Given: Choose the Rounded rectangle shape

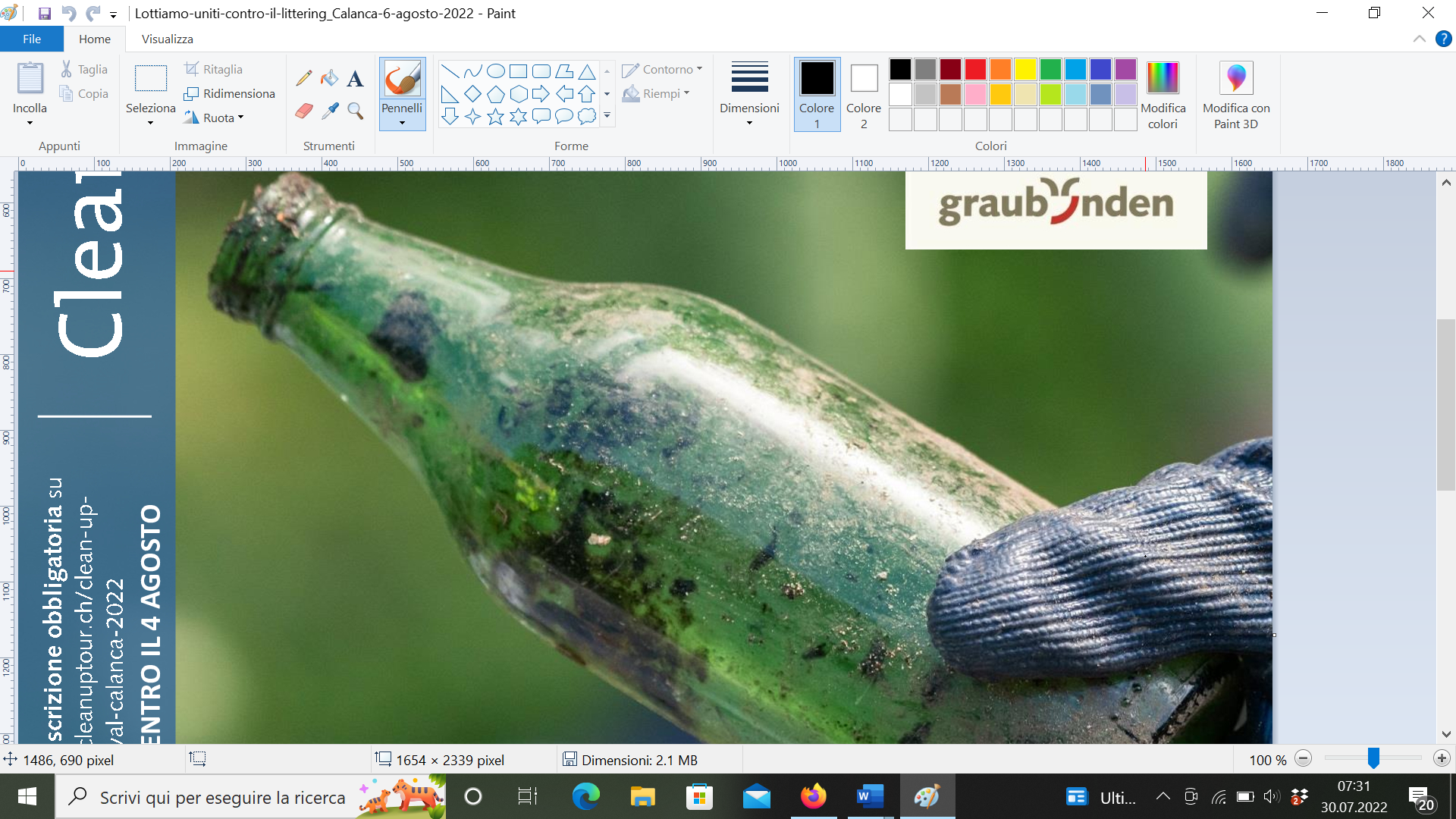Looking at the screenshot, I should 541,71.
